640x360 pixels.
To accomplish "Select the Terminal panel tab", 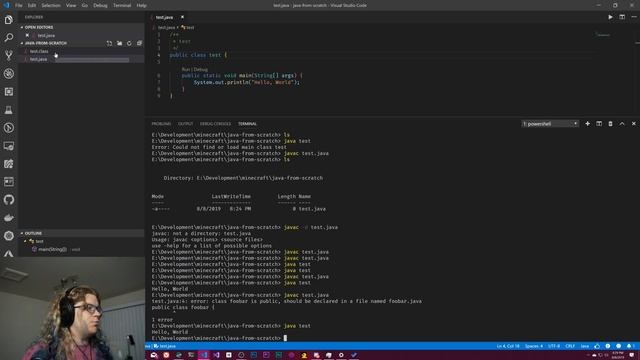I will (x=247, y=124).
